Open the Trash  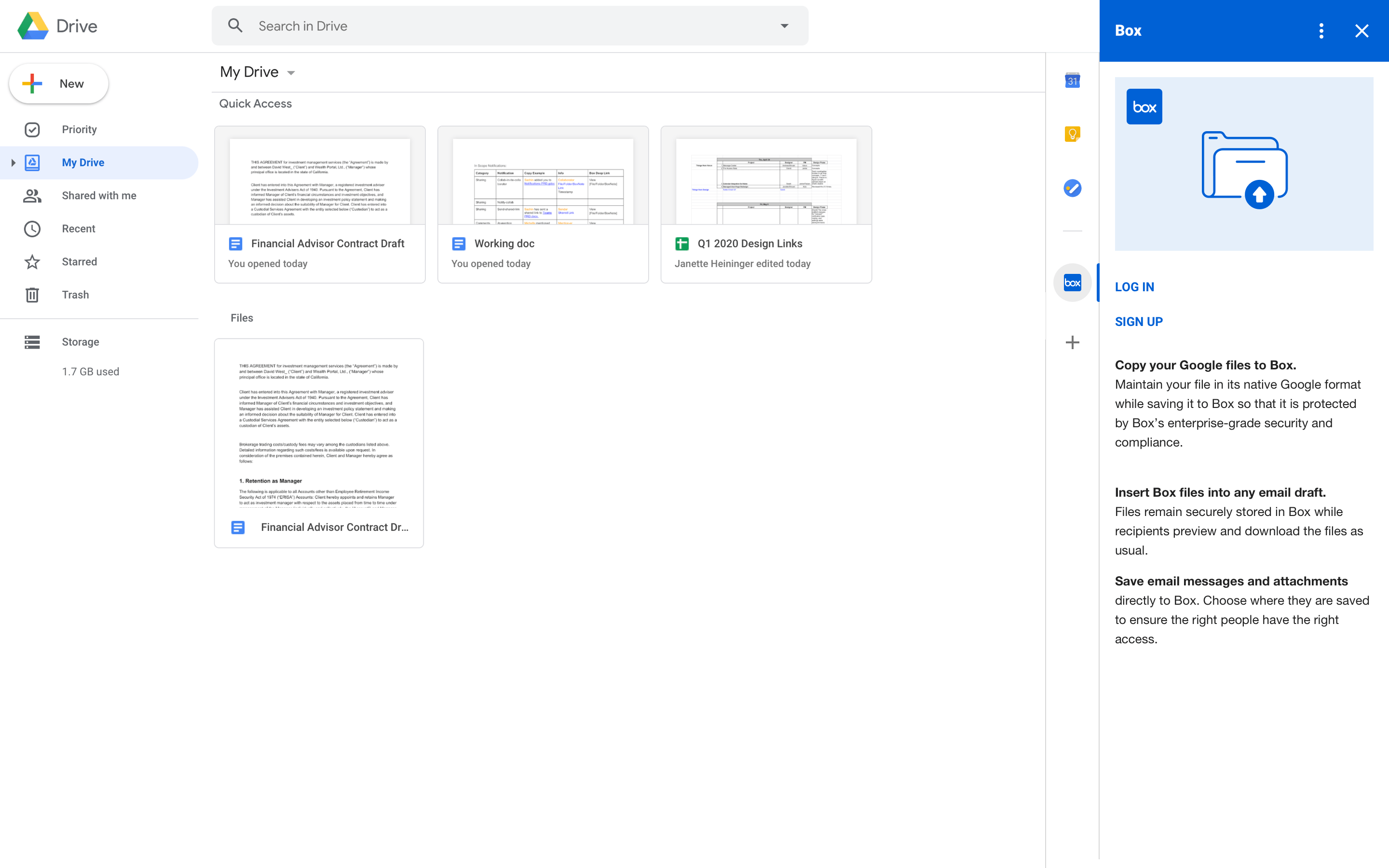(75, 295)
